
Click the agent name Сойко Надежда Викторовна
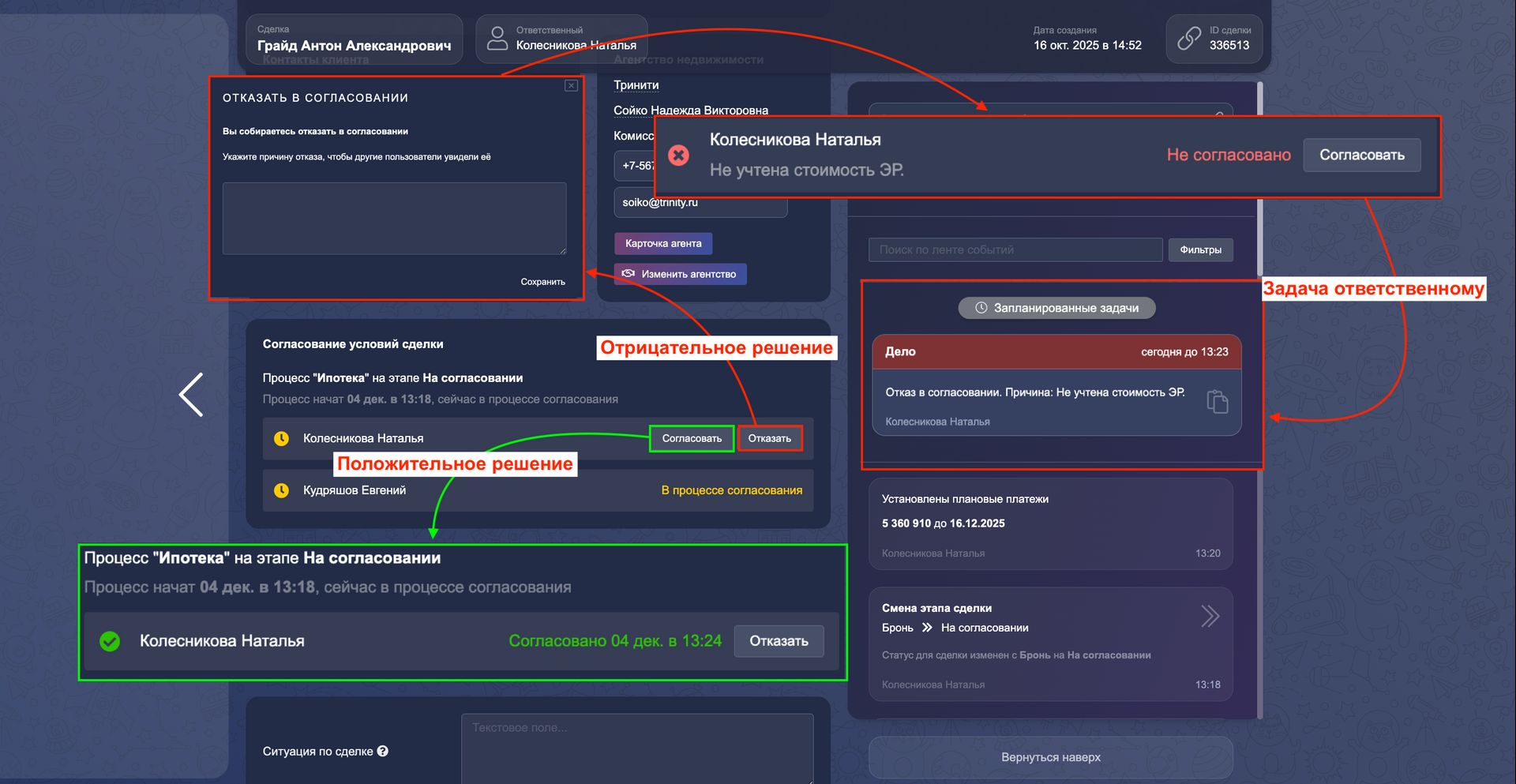click(691, 111)
